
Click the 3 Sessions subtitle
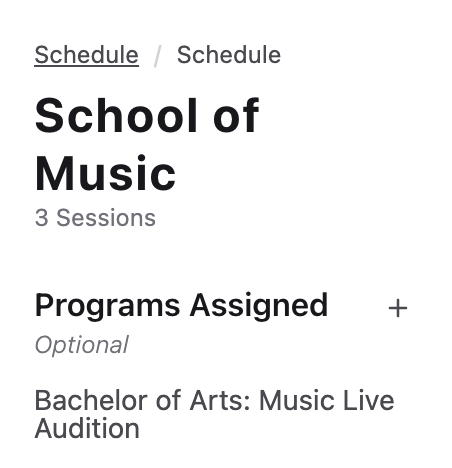(x=95, y=218)
